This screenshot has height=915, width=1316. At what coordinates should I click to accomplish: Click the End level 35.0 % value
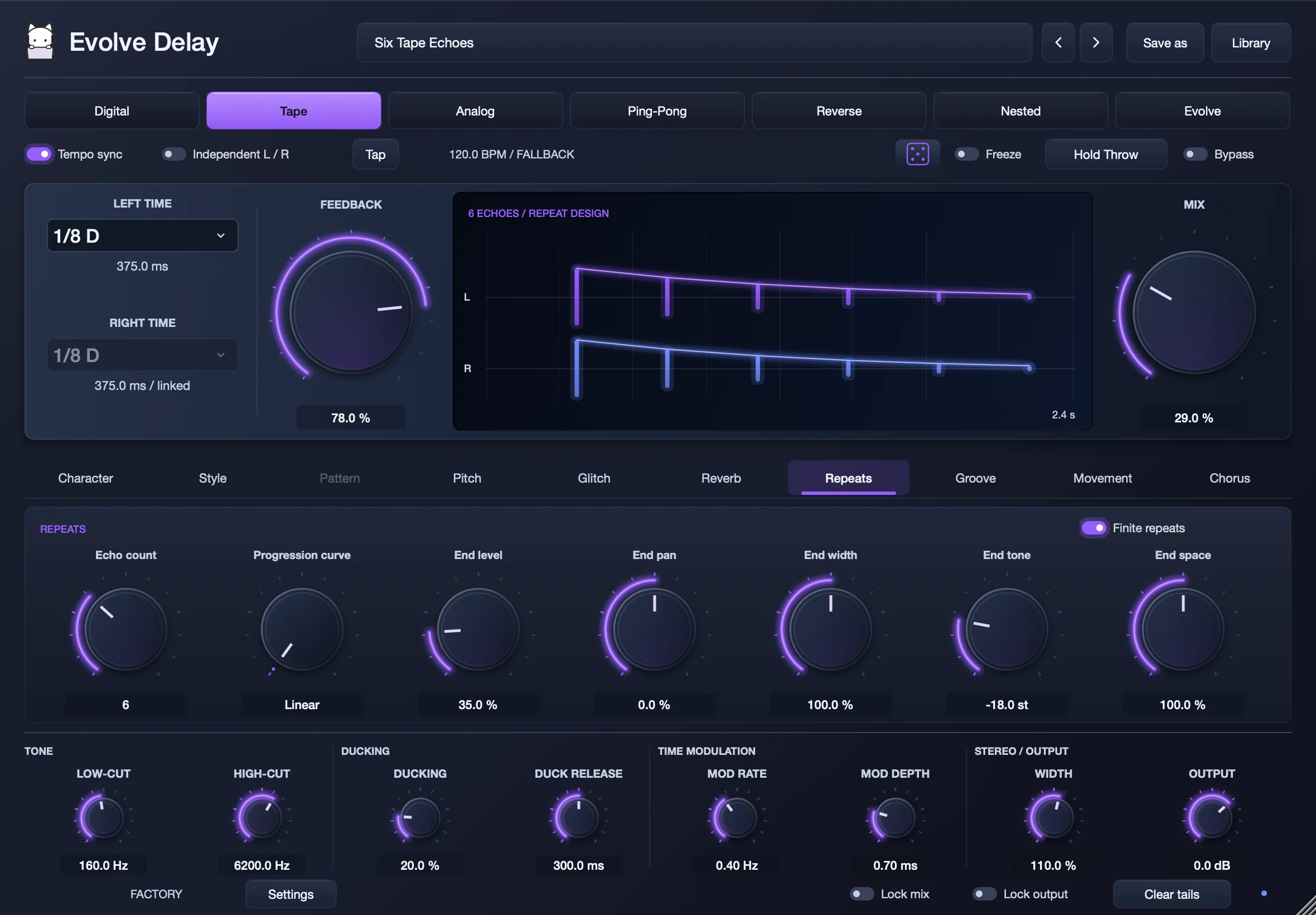pyautogui.click(x=478, y=705)
